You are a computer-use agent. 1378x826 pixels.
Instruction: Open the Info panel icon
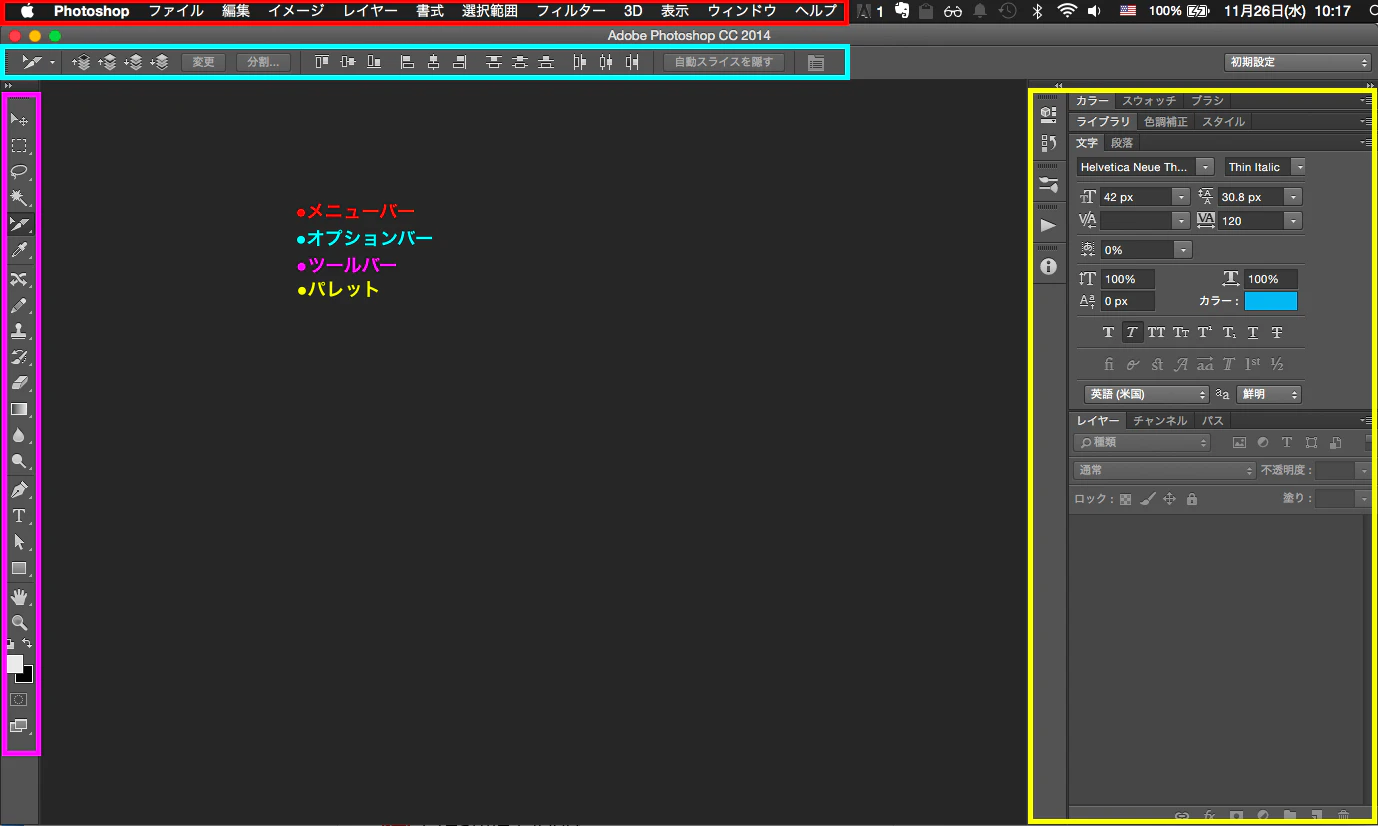click(1048, 266)
